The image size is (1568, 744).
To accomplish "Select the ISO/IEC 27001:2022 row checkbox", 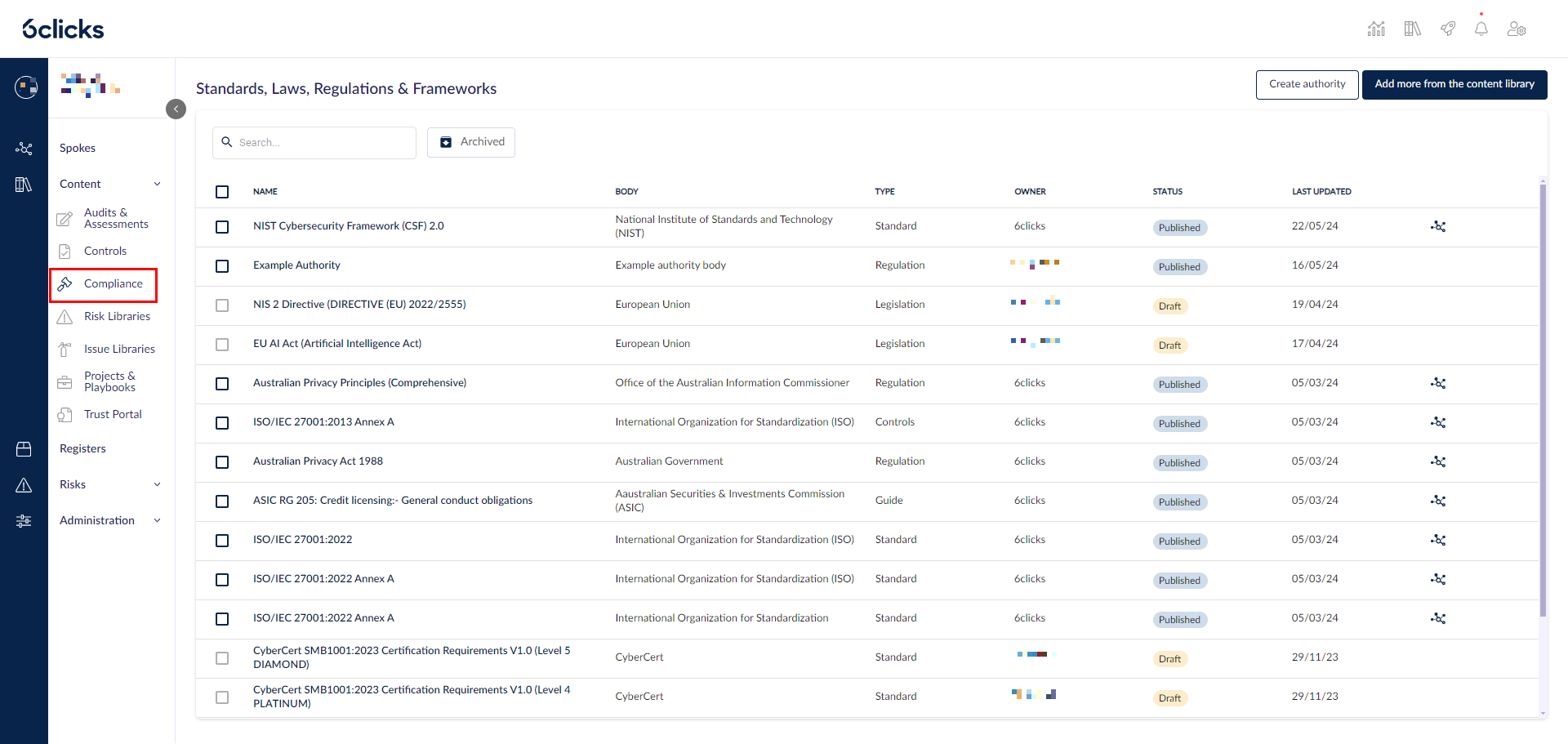I will (x=222, y=541).
